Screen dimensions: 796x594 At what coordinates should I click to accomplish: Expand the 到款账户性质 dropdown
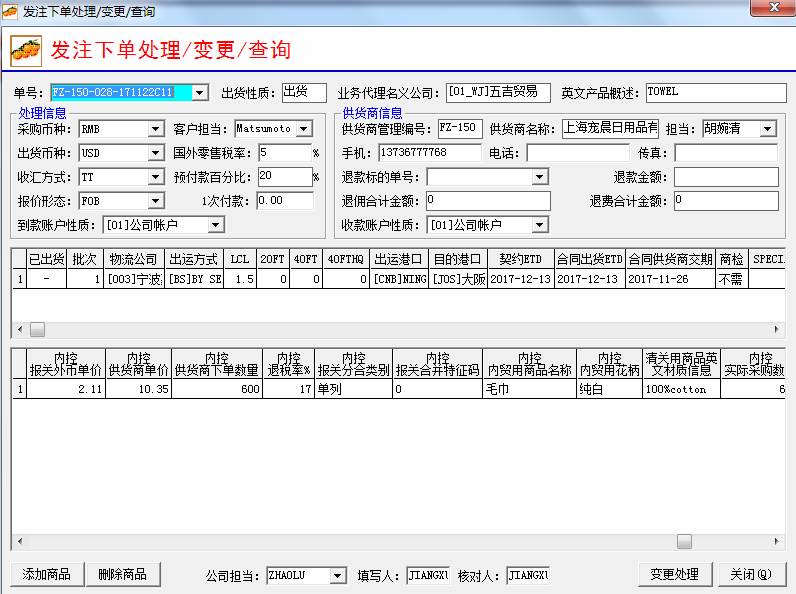(216, 225)
